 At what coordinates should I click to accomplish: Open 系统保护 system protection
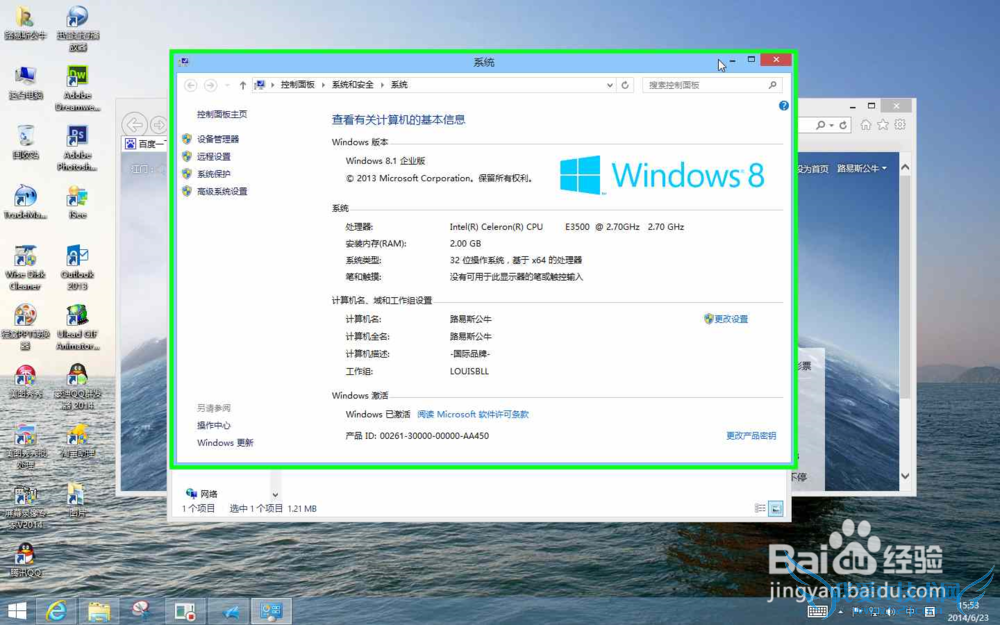(x=214, y=173)
